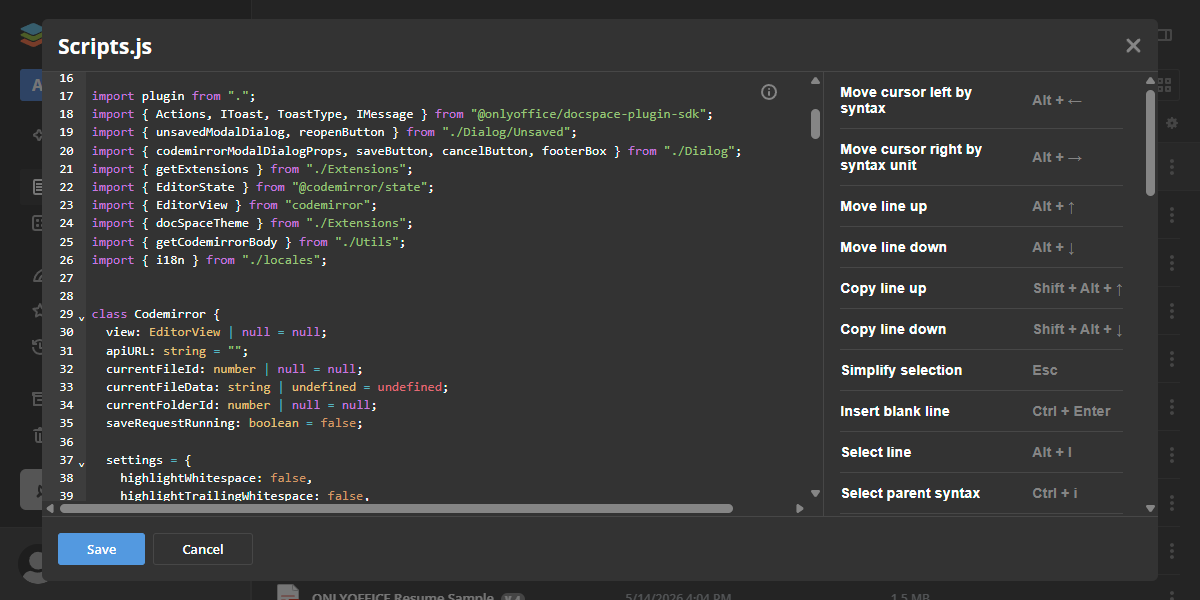
Task: Click the "@codemirror/state" string on line 22
Action: point(362,187)
